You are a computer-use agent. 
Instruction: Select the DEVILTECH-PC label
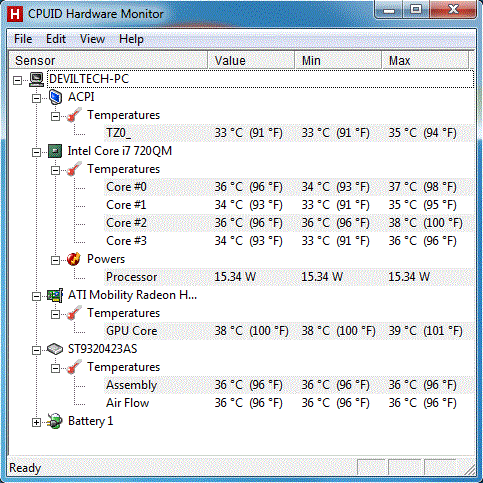click(89, 79)
